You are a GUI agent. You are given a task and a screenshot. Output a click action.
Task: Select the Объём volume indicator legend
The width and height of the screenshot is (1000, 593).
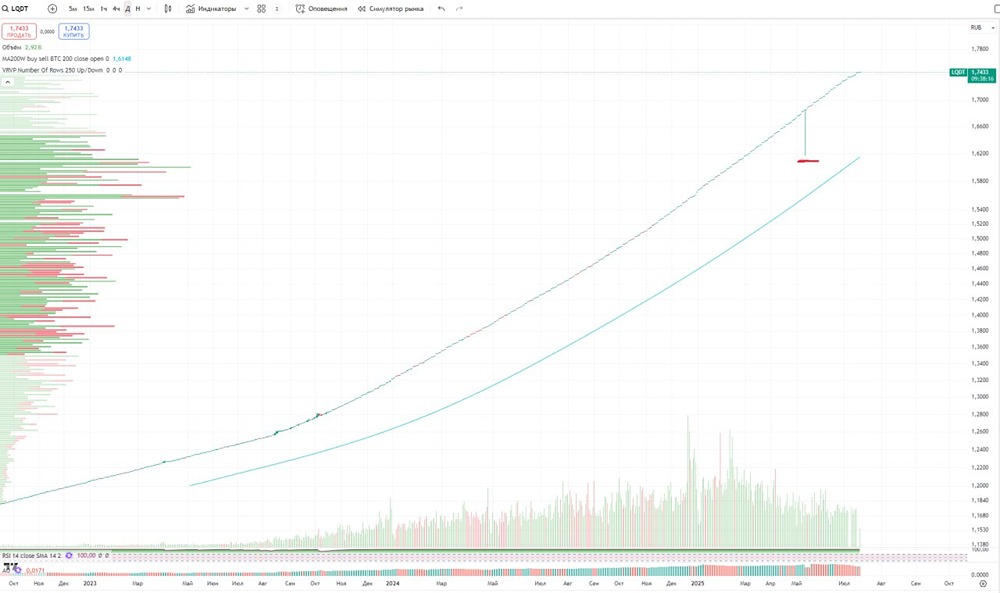(x=11, y=48)
